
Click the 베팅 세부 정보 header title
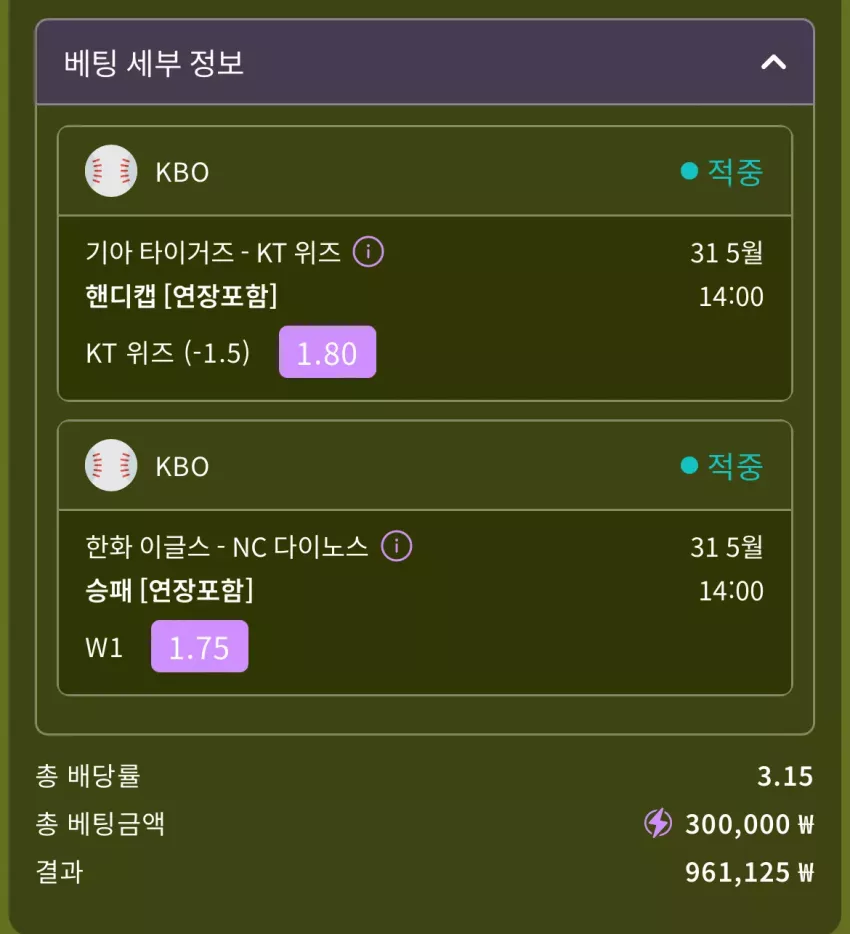point(154,63)
